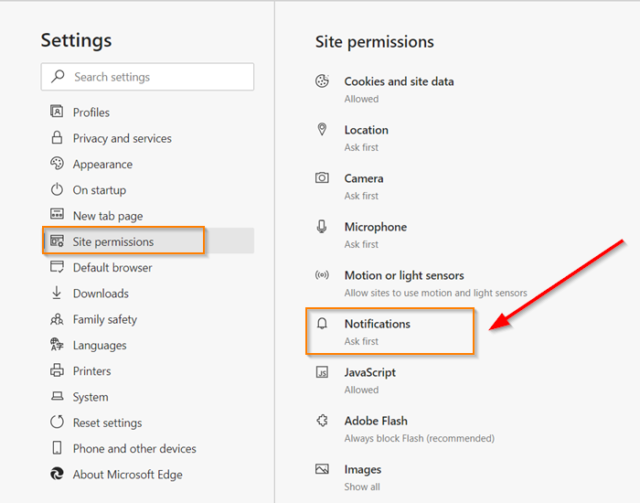Click the Printers icon in sidebar
This screenshot has width=640, height=503.
[57, 371]
